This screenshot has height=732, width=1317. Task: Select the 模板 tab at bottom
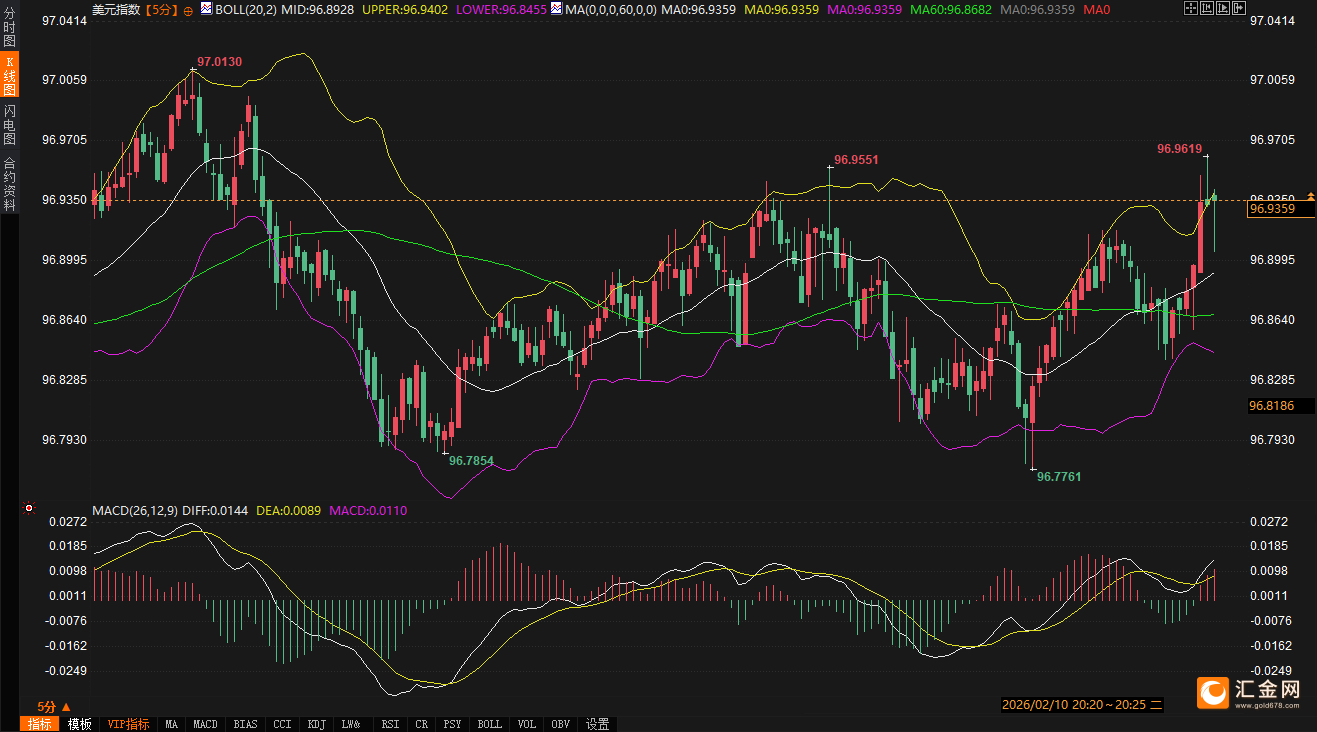(x=79, y=724)
